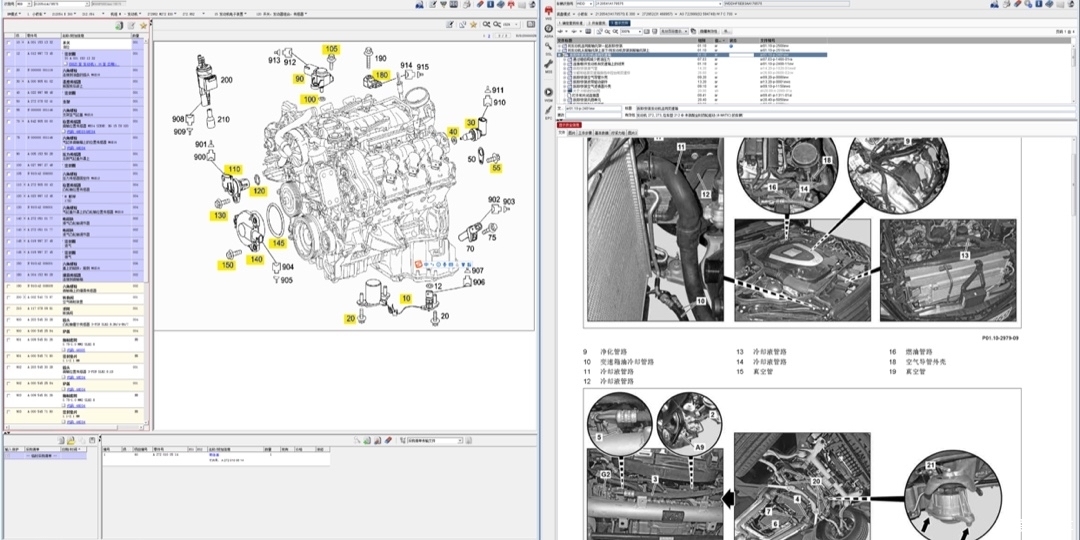Click callout 180 in the engine diagram
Viewport: 1080px width, 540px height.
tap(381, 74)
